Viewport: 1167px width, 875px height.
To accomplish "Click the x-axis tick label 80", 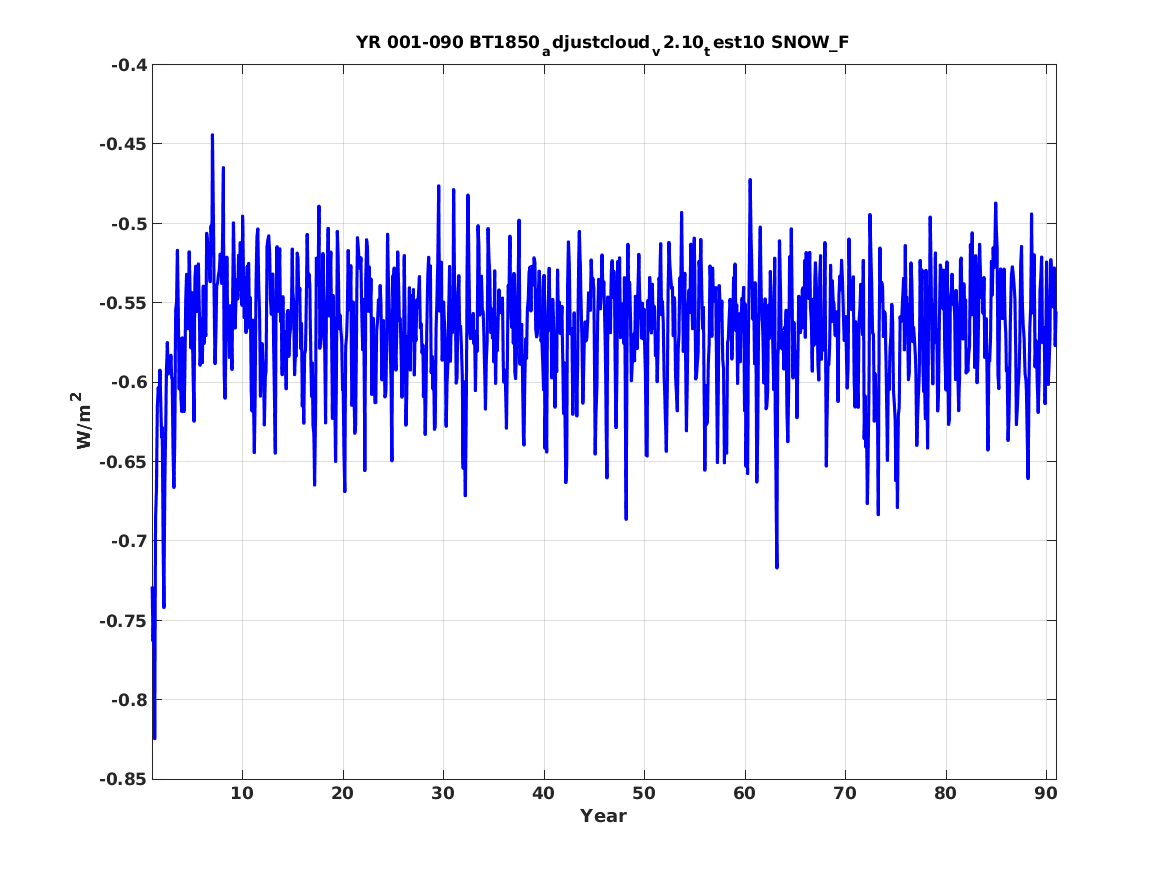I will (x=945, y=794).
